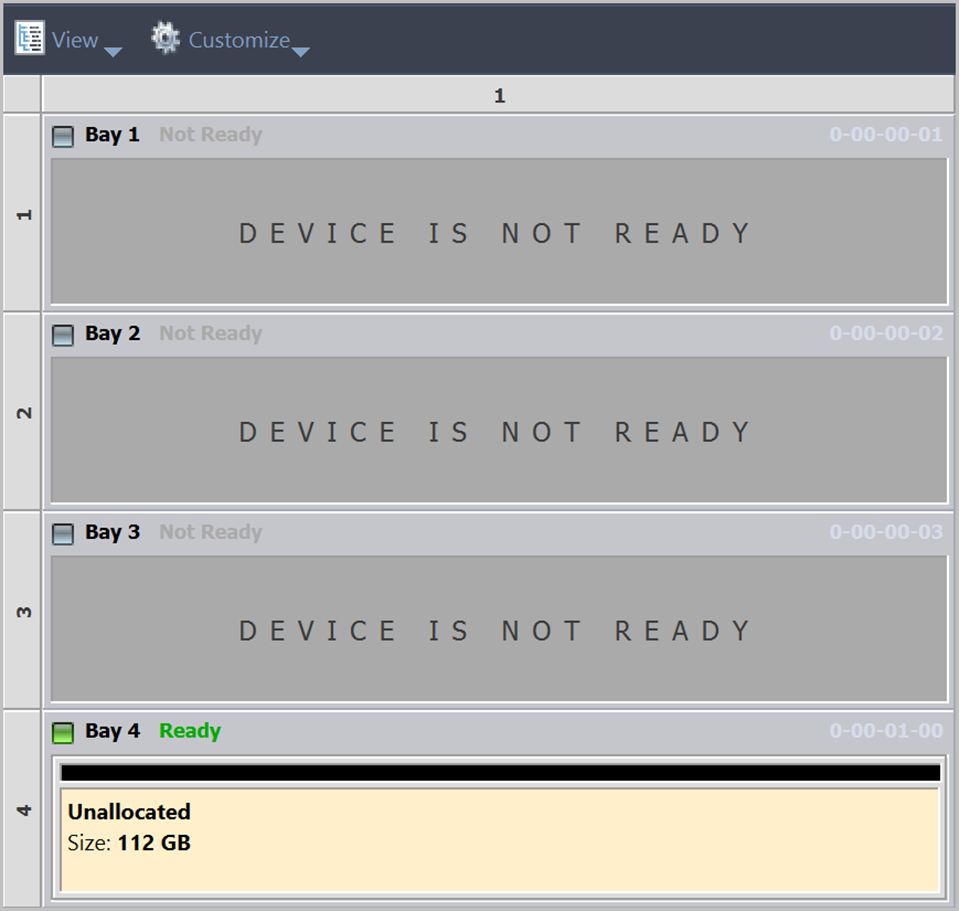Click the Bay 1 gray status icon
Viewport: 960px width, 911px height.
[x=63, y=136]
